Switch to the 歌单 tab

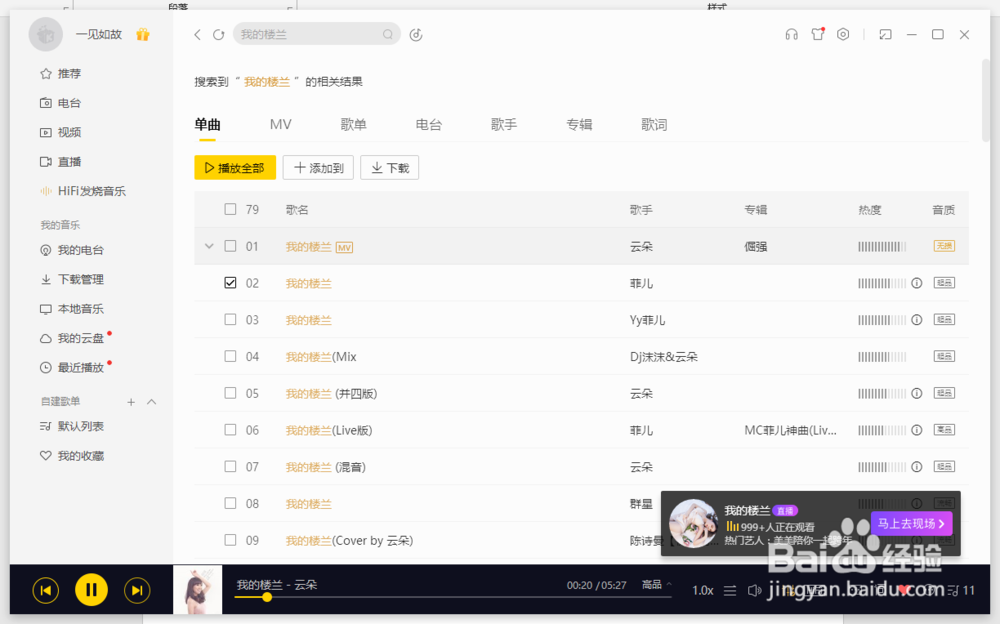coord(353,124)
